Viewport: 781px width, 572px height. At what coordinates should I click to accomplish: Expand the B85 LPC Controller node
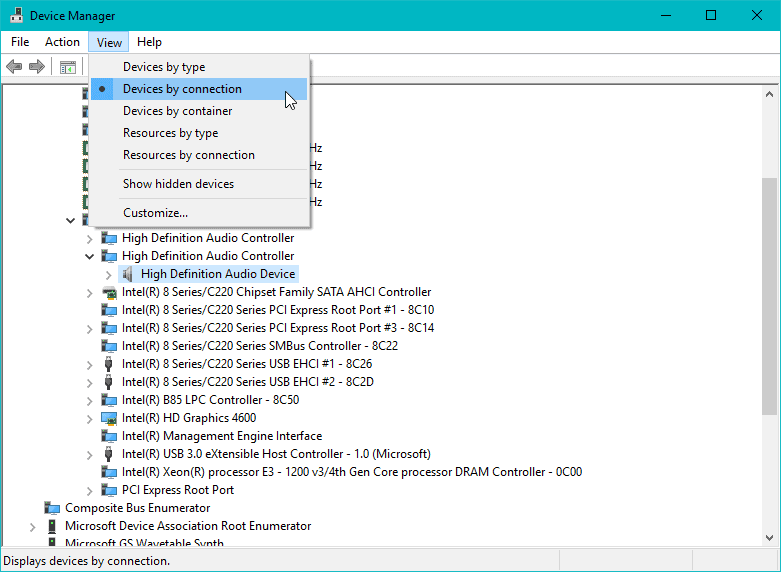click(90, 401)
